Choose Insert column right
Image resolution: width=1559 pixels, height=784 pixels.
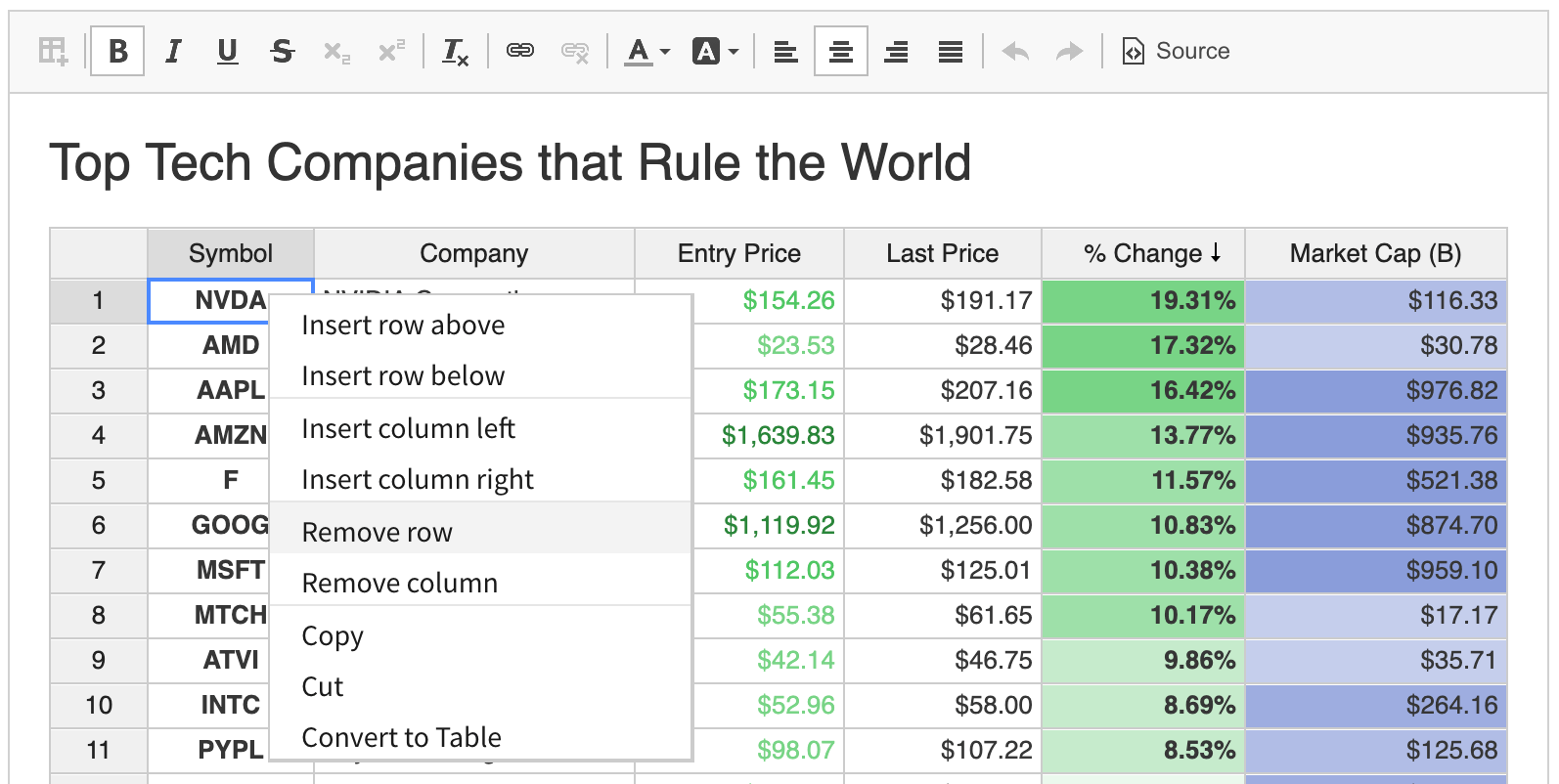click(x=480, y=479)
